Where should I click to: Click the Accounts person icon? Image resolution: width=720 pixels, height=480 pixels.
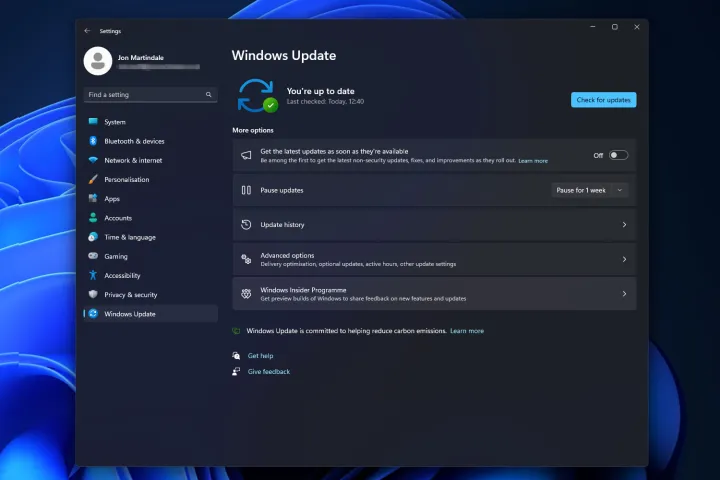coord(93,218)
